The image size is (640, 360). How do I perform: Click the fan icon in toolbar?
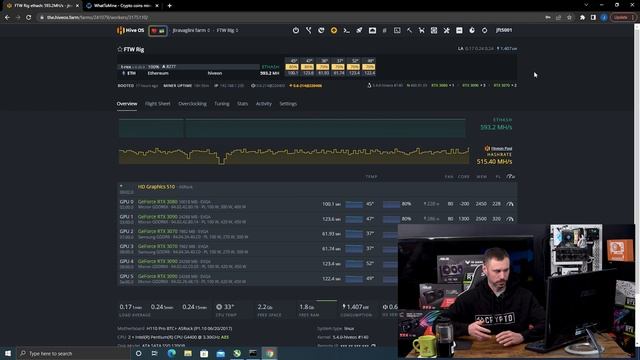(447, 30)
